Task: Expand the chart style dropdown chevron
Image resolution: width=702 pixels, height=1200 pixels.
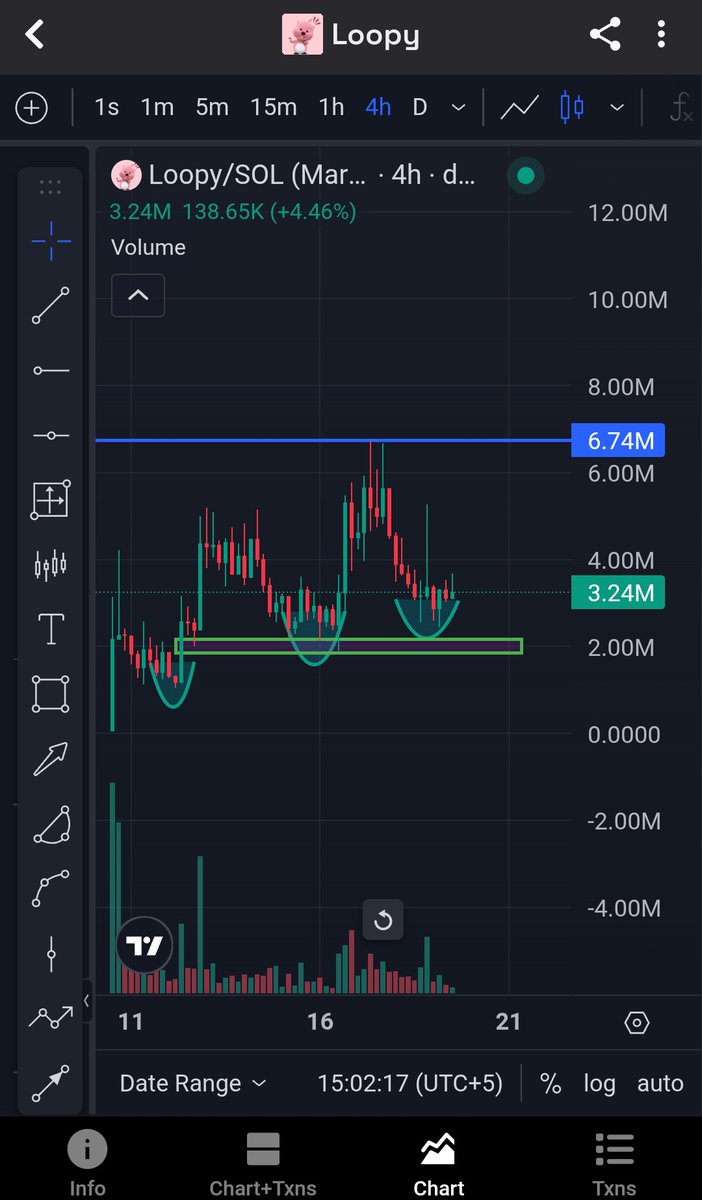Action: [617, 107]
